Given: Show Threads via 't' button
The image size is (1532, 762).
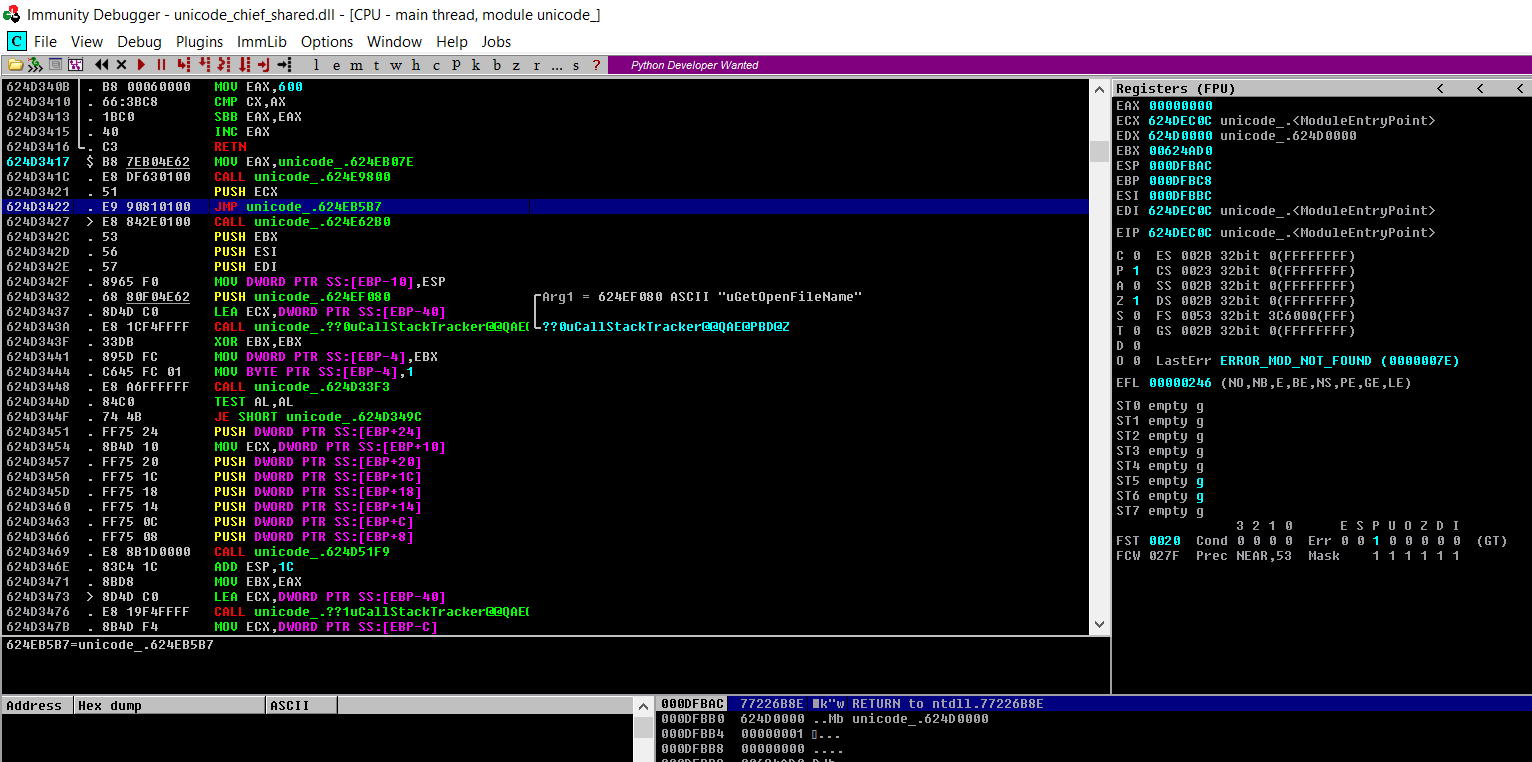Looking at the screenshot, I should click(x=377, y=65).
